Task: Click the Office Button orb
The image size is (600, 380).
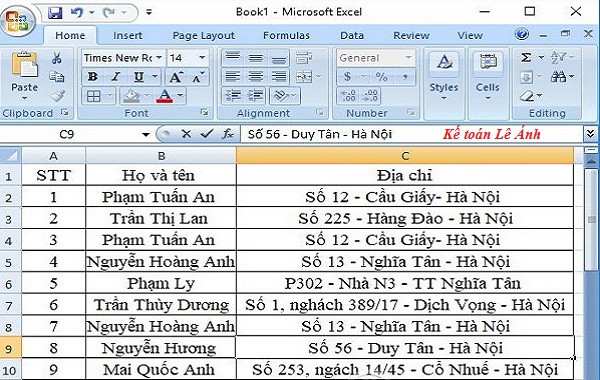Action: coord(18,20)
